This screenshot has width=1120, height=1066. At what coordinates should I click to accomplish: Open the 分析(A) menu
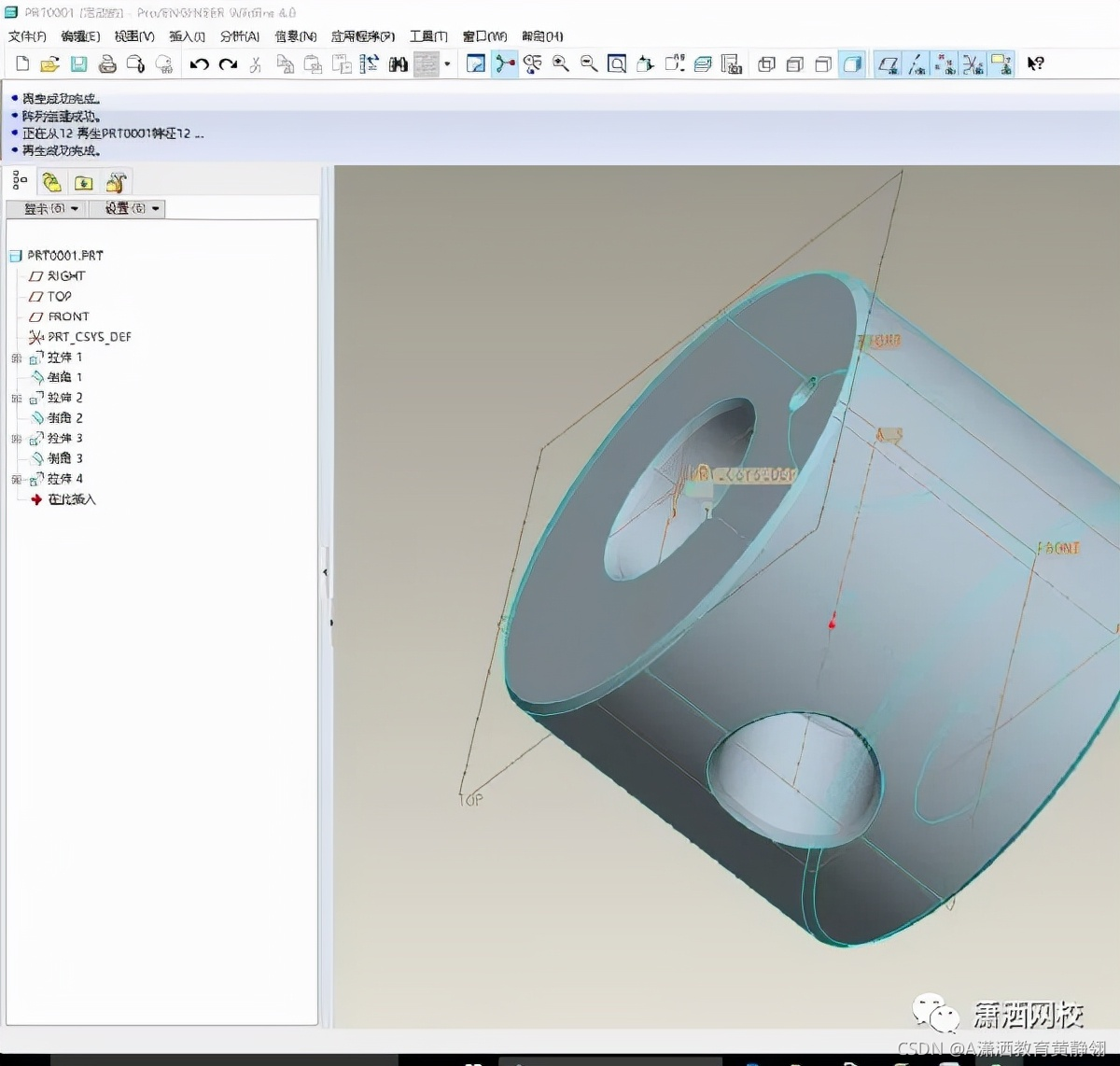click(x=240, y=36)
